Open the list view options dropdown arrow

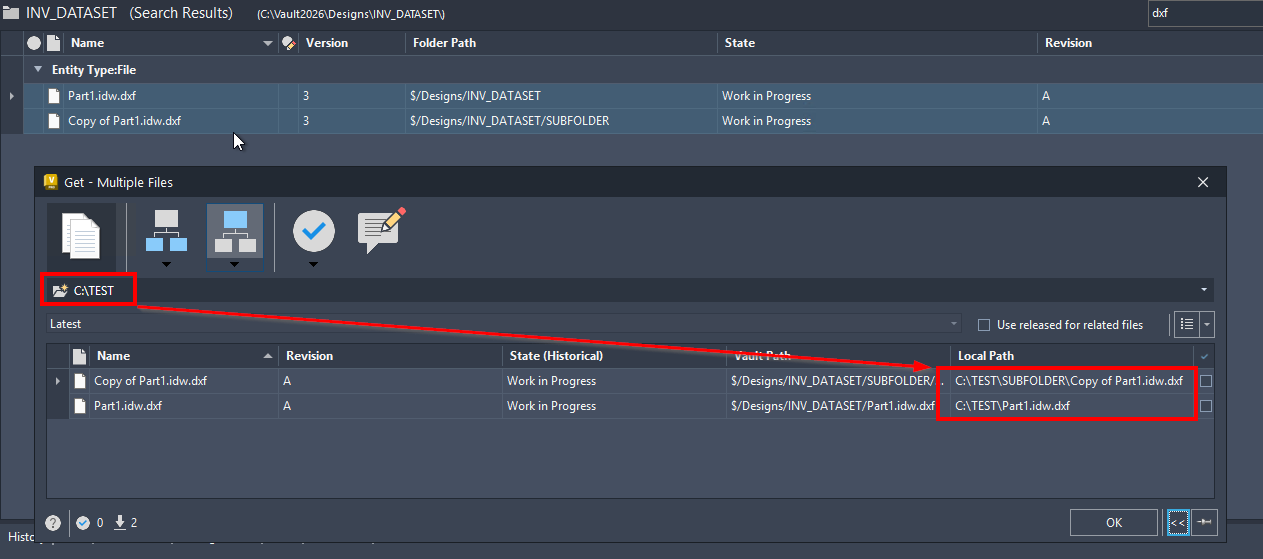1208,324
